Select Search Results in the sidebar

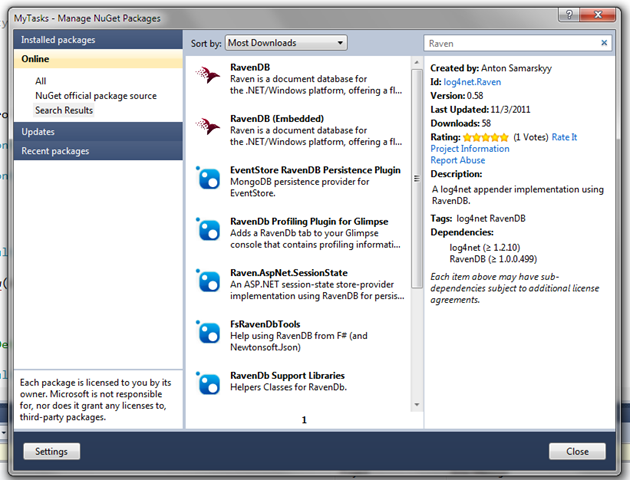point(64,110)
